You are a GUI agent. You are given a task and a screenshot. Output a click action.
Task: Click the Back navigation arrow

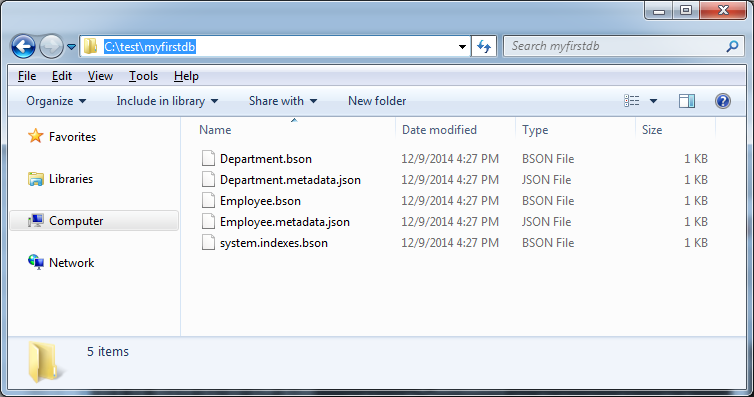point(23,47)
